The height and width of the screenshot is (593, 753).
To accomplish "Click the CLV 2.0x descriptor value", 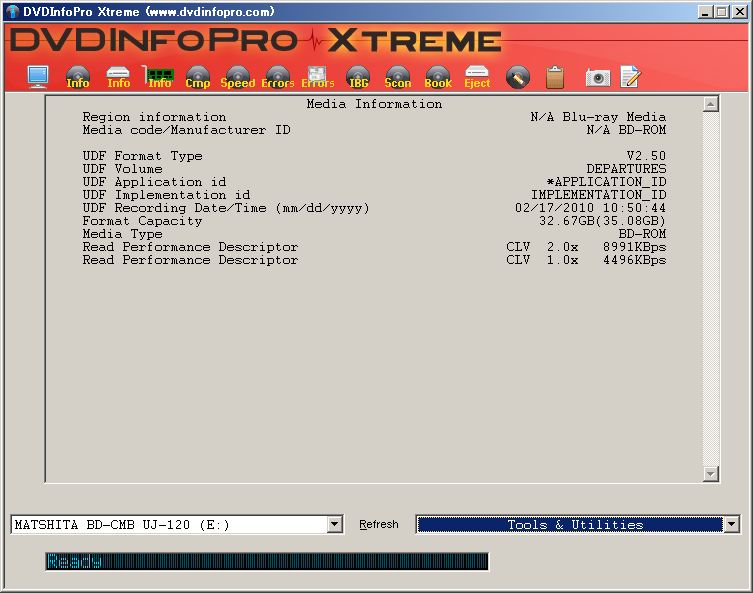I will coord(542,247).
